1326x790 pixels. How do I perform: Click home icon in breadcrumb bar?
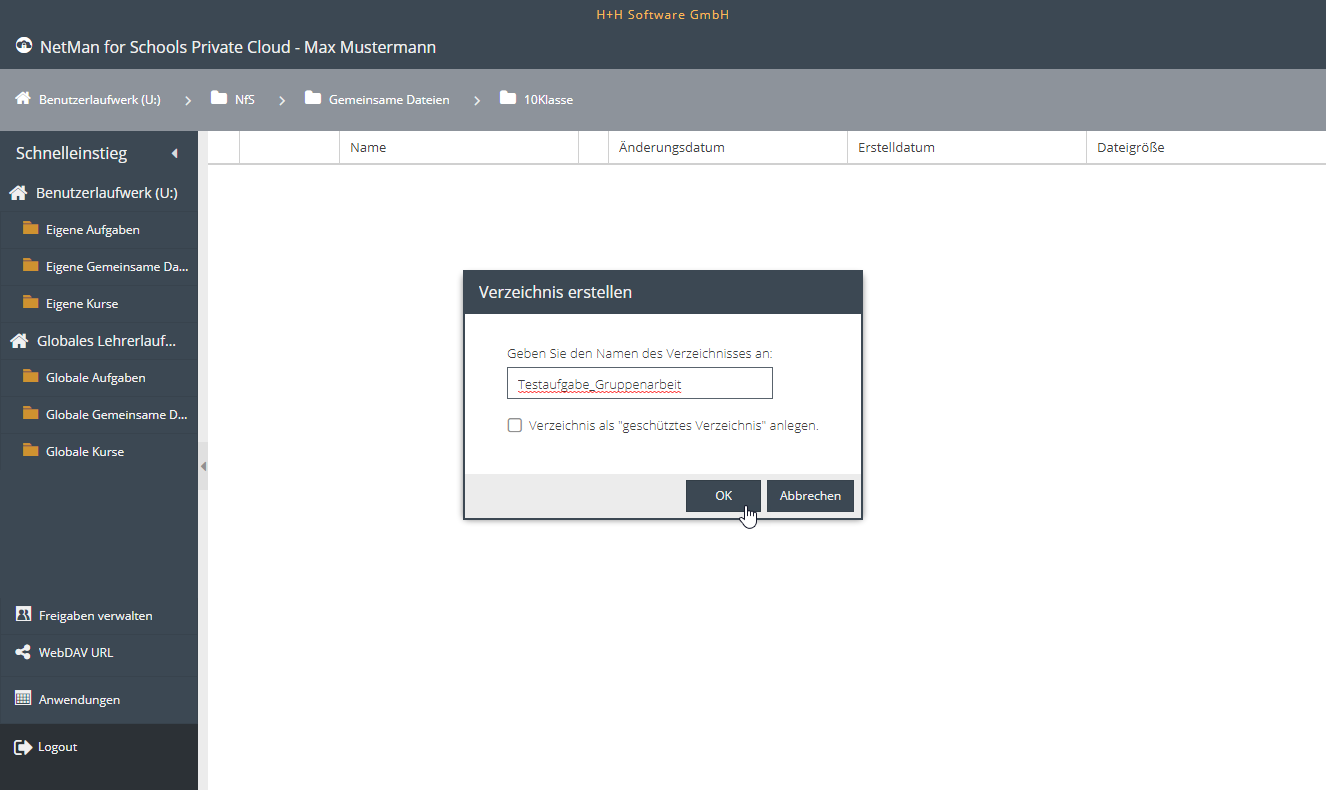23,99
